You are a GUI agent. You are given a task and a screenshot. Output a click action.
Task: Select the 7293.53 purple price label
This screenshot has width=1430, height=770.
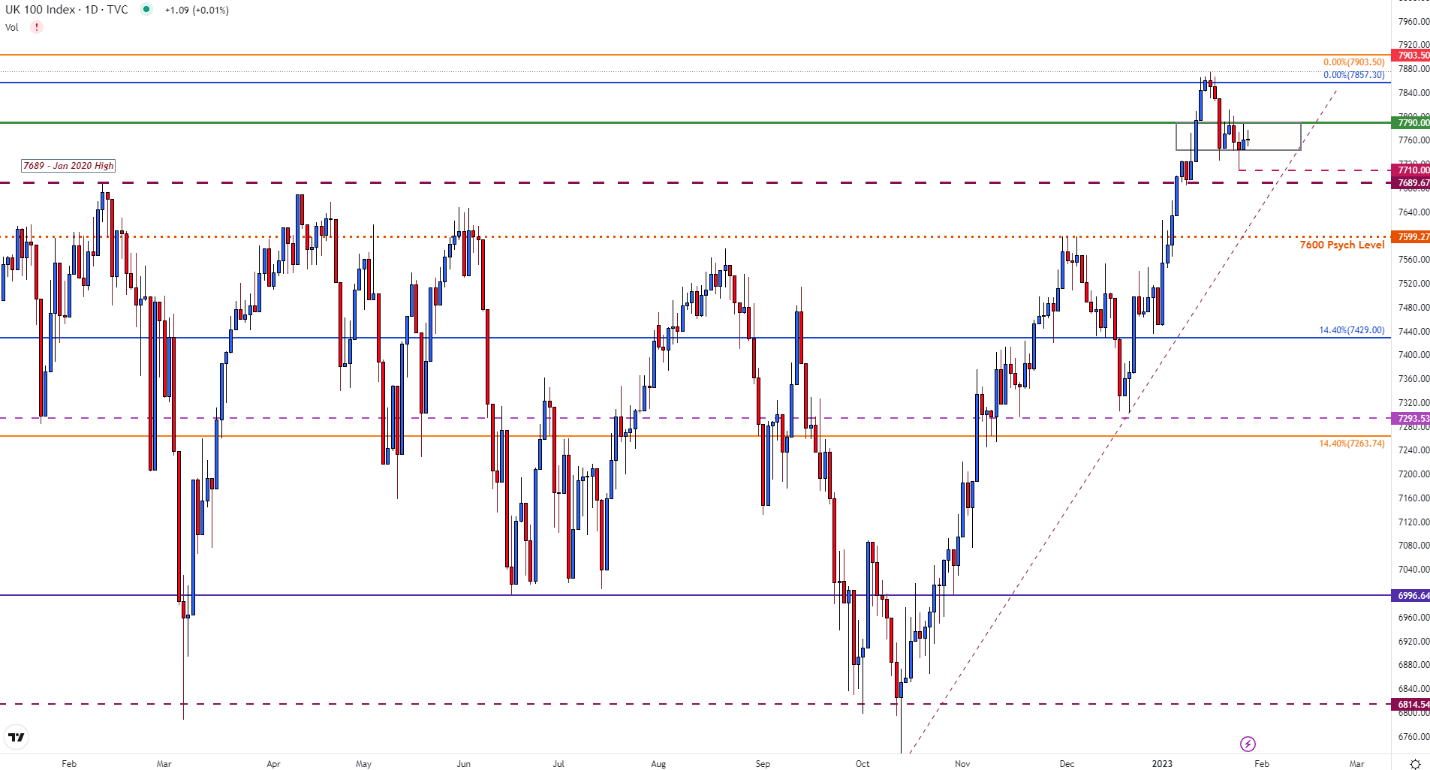click(1411, 418)
